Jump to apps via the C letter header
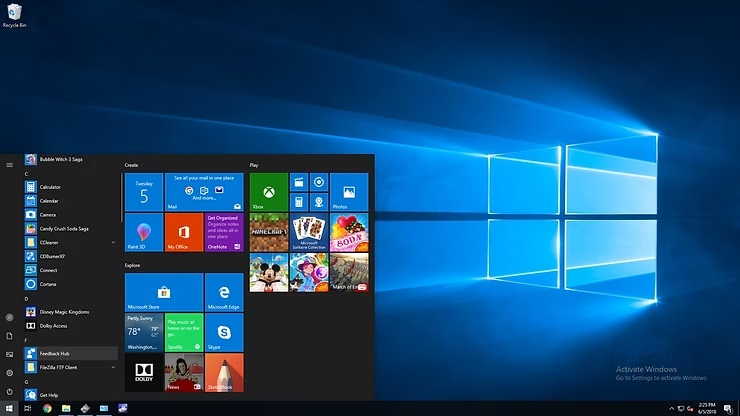The image size is (740, 416). point(26,174)
